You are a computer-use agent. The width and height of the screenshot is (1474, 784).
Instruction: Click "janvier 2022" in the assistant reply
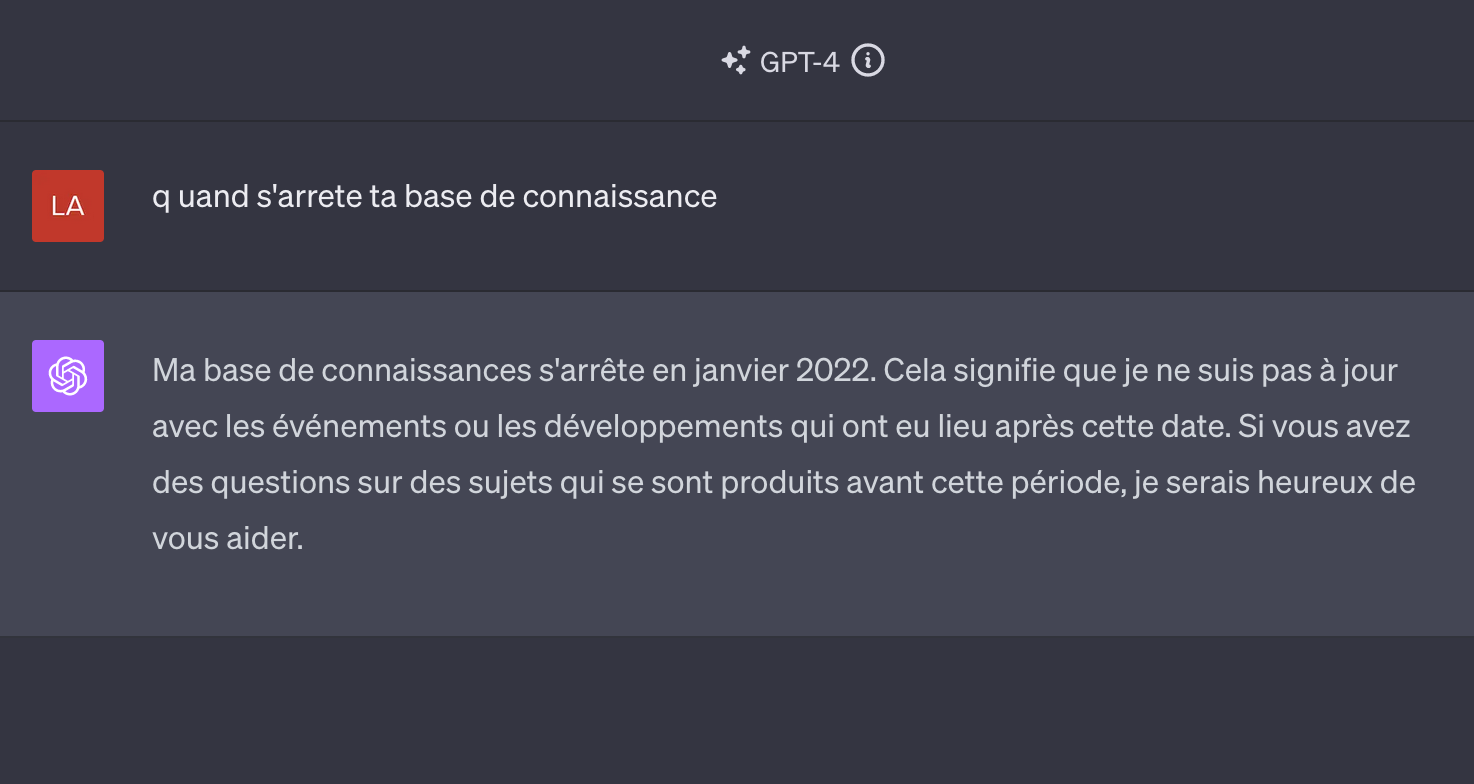point(790,371)
